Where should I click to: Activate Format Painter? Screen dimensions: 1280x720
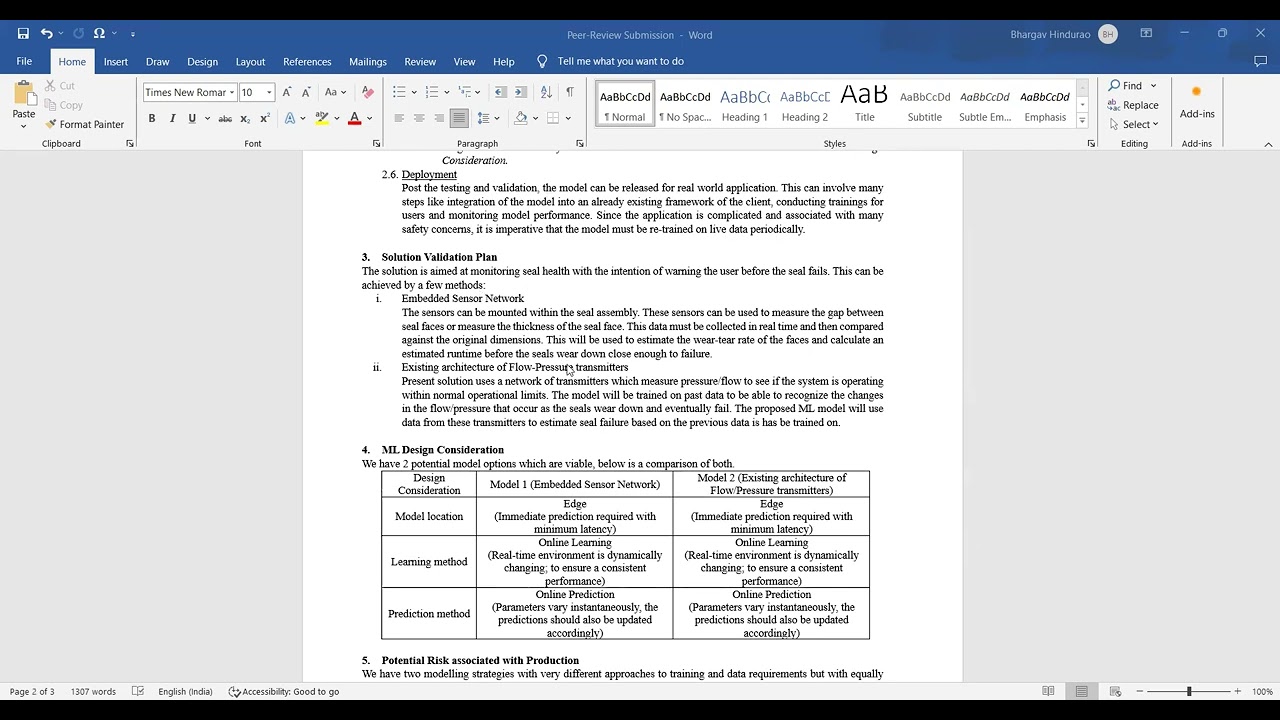[85, 125]
